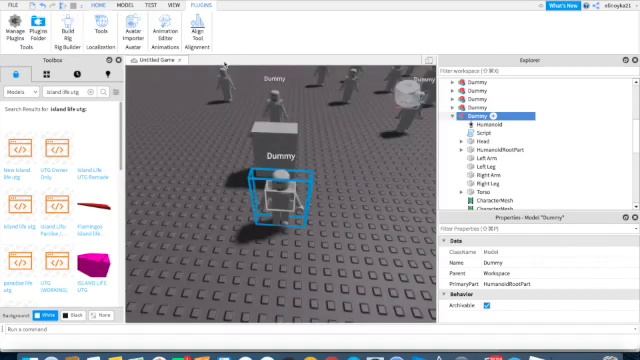Open Localization Tools
This screenshot has width=640, height=360.
click(x=101, y=24)
